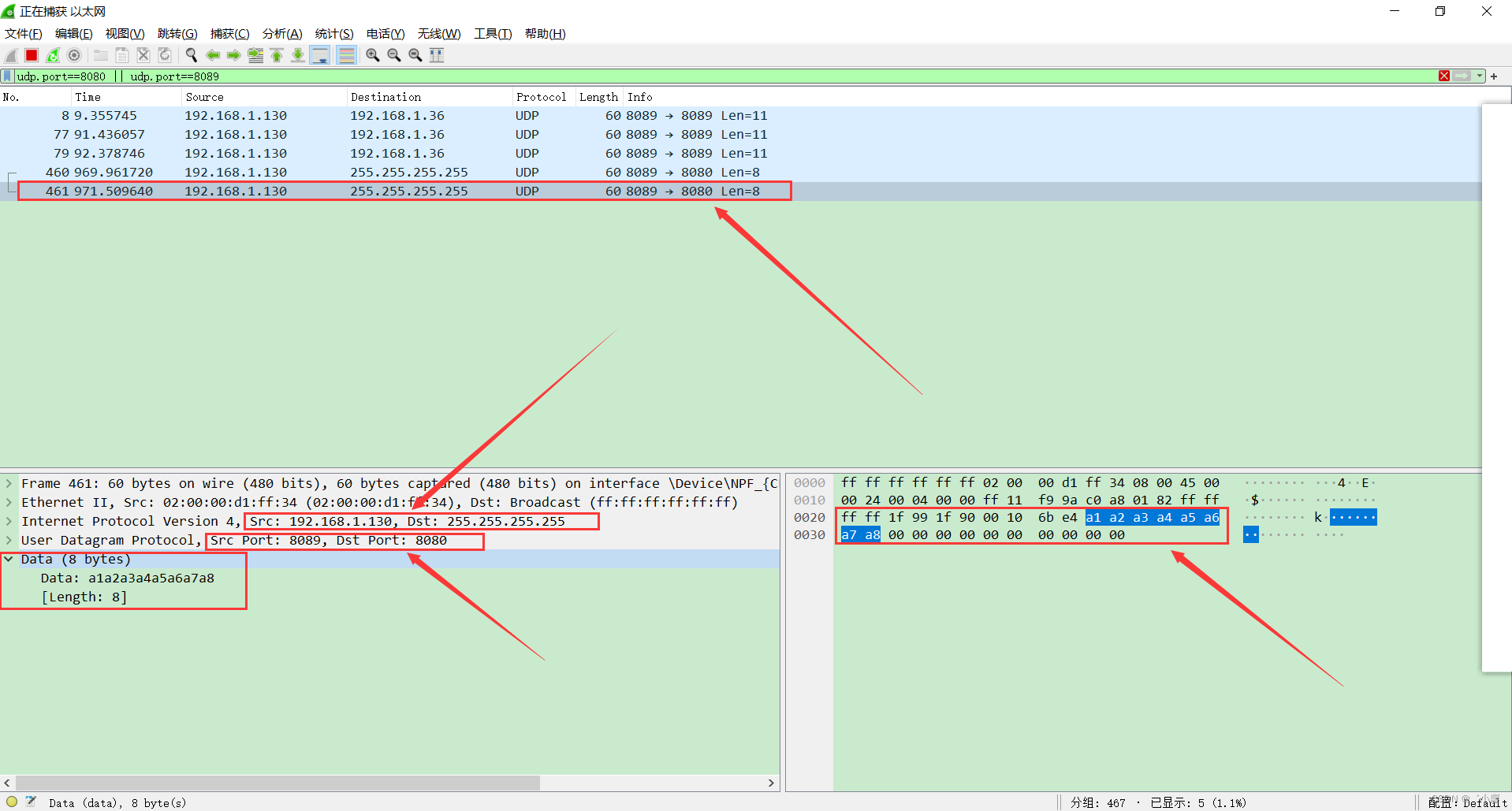Go to specified packet icon

coord(255,55)
